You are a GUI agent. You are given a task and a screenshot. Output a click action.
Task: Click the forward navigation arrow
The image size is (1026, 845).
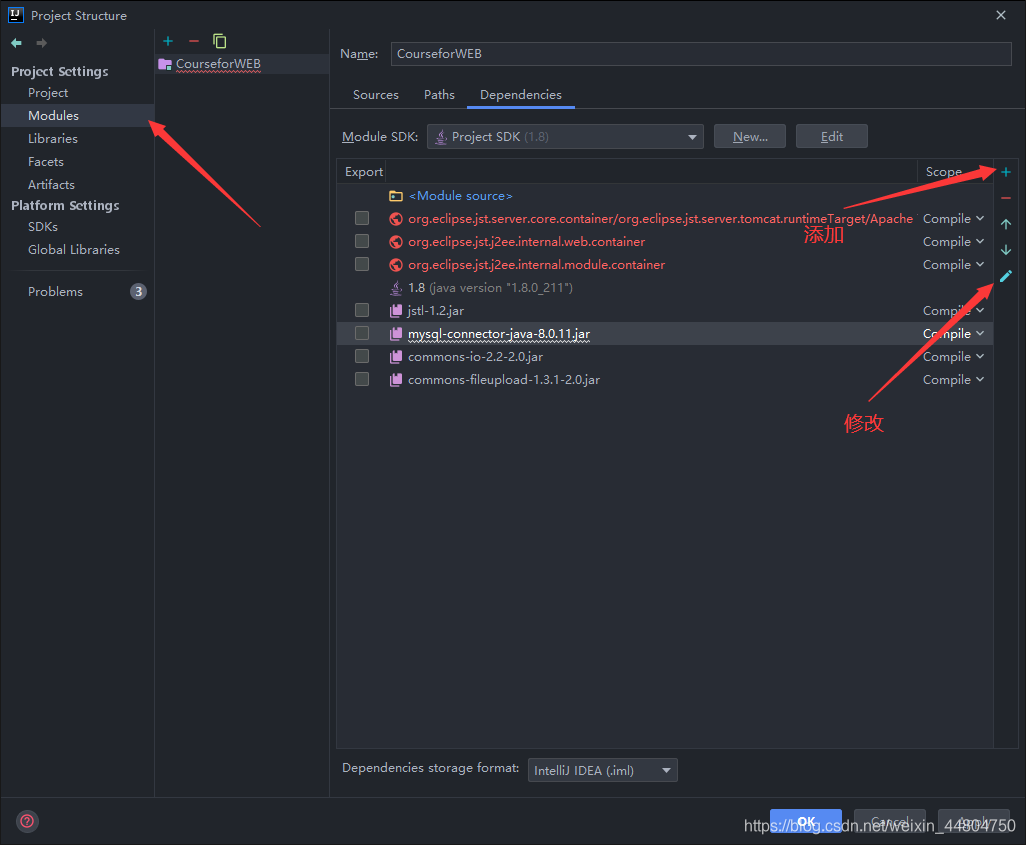pyautogui.click(x=41, y=43)
